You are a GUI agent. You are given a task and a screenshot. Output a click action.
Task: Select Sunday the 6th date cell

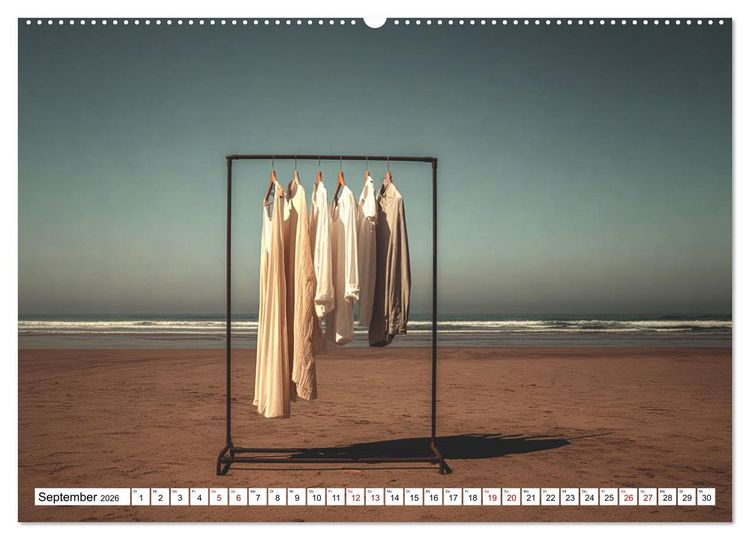238,497
